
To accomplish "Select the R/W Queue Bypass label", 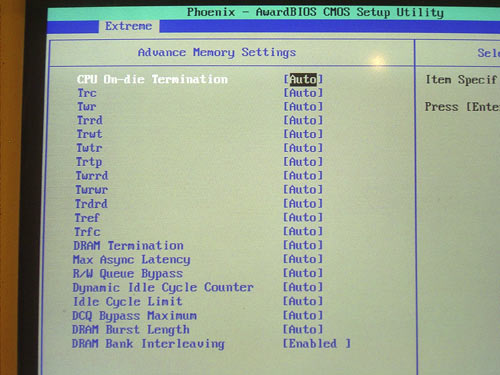I will [x=128, y=274].
